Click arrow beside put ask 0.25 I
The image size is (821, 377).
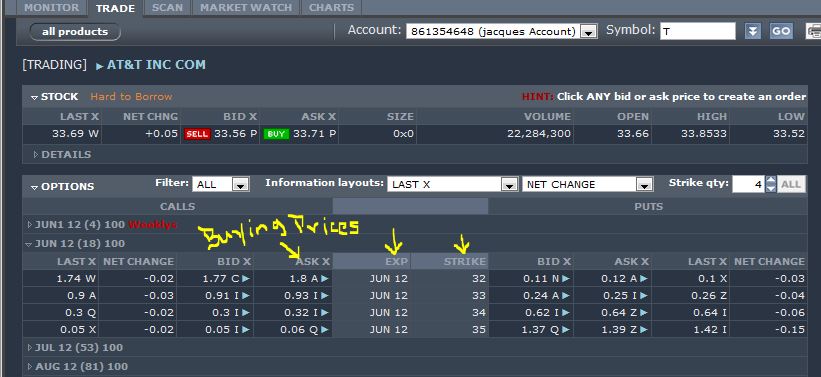(644, 296)
